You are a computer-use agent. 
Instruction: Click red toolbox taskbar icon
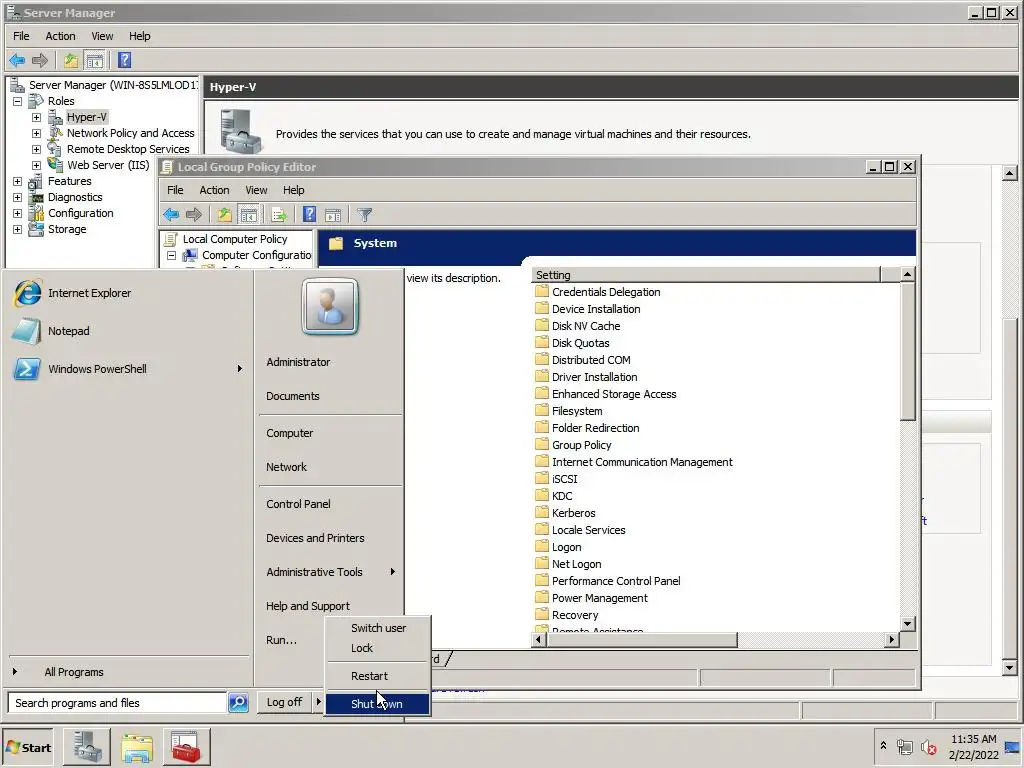(186, 746)
